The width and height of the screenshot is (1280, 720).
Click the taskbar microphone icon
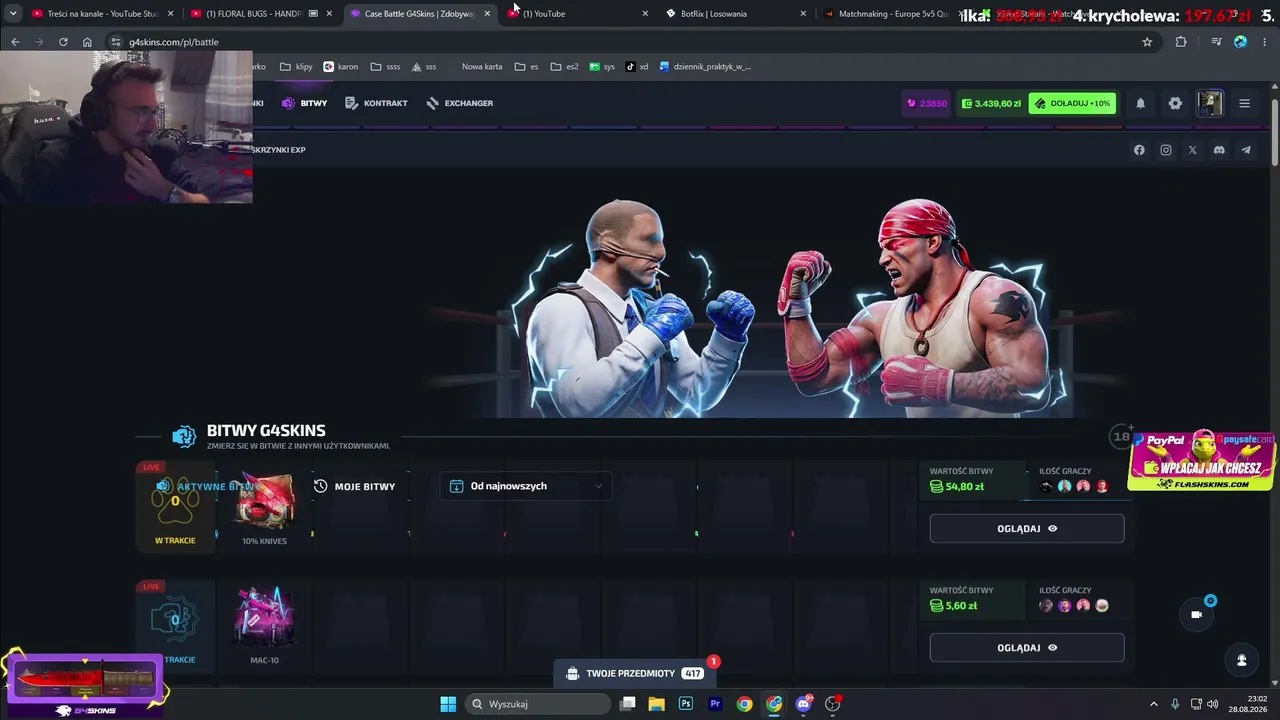pos(1175,704)
